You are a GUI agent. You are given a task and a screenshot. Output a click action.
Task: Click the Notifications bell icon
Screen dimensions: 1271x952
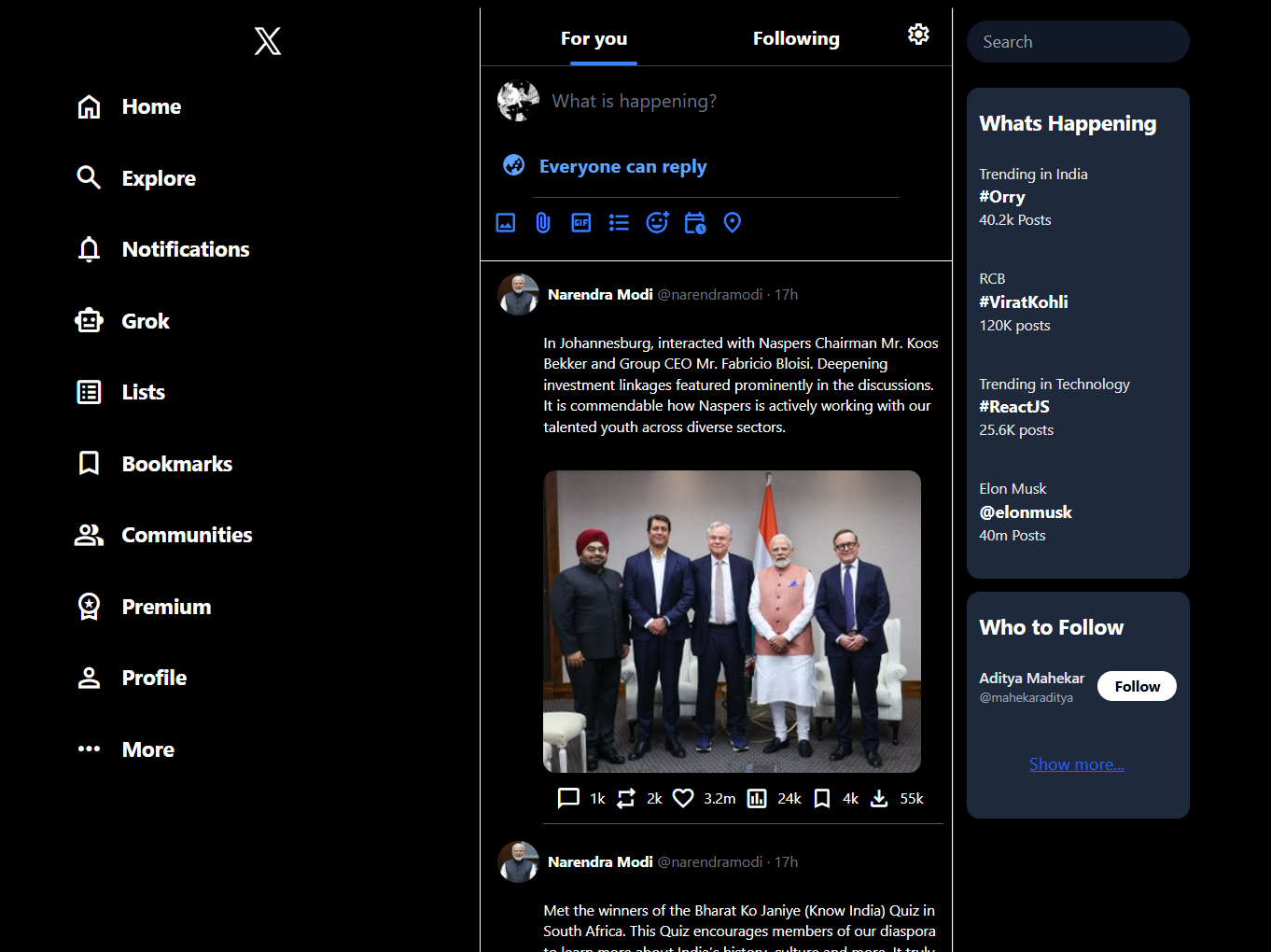[89, 249]
